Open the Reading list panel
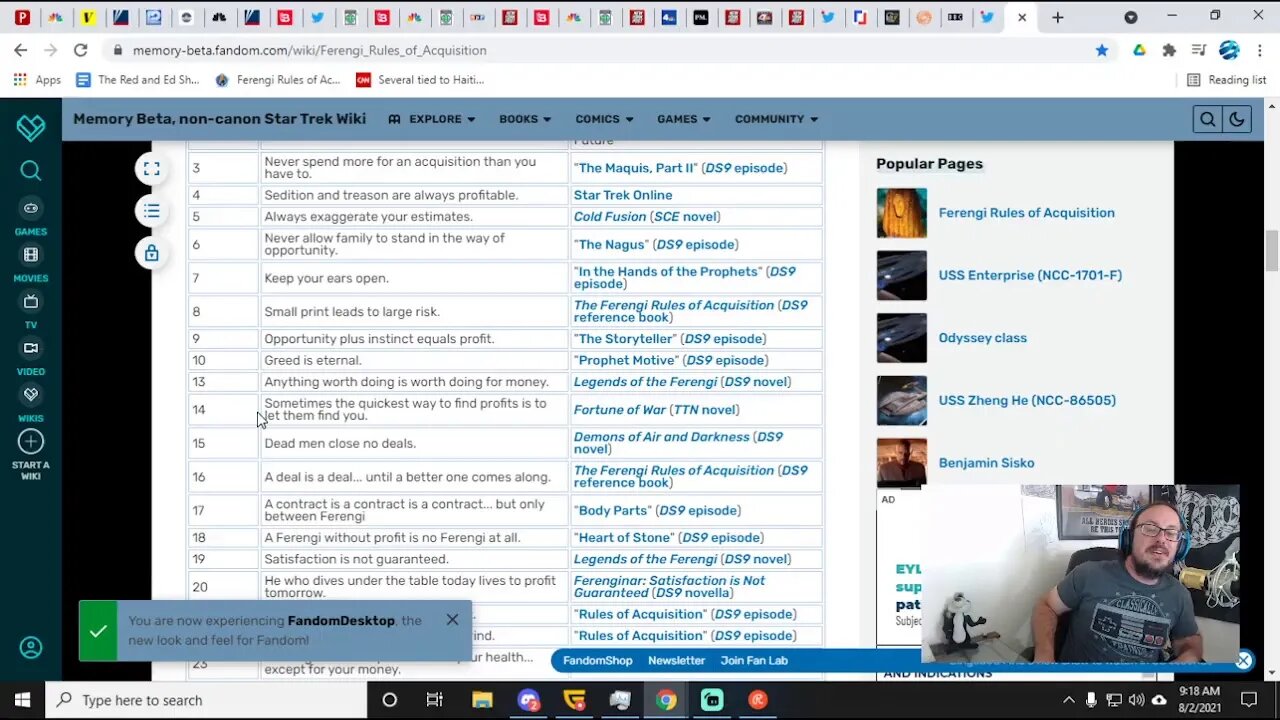Viewport: 1280px width, 720px height. [x=1226, y=80]
